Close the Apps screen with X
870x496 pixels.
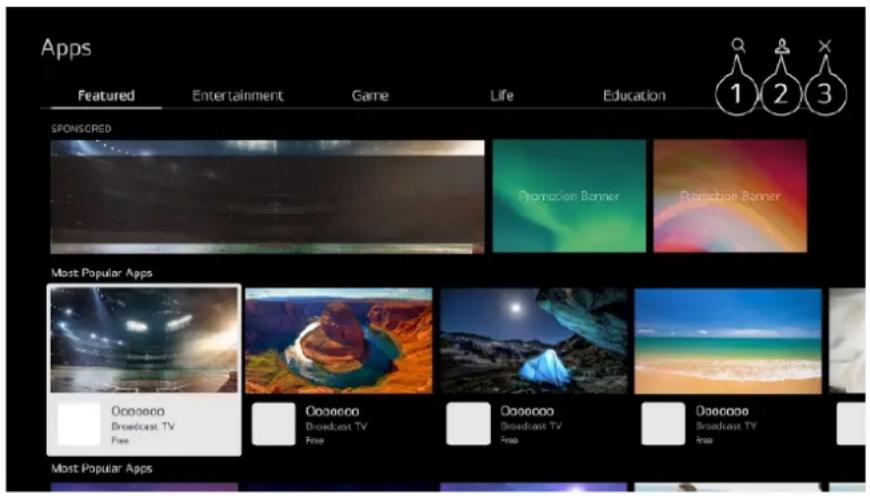(825, 46)
